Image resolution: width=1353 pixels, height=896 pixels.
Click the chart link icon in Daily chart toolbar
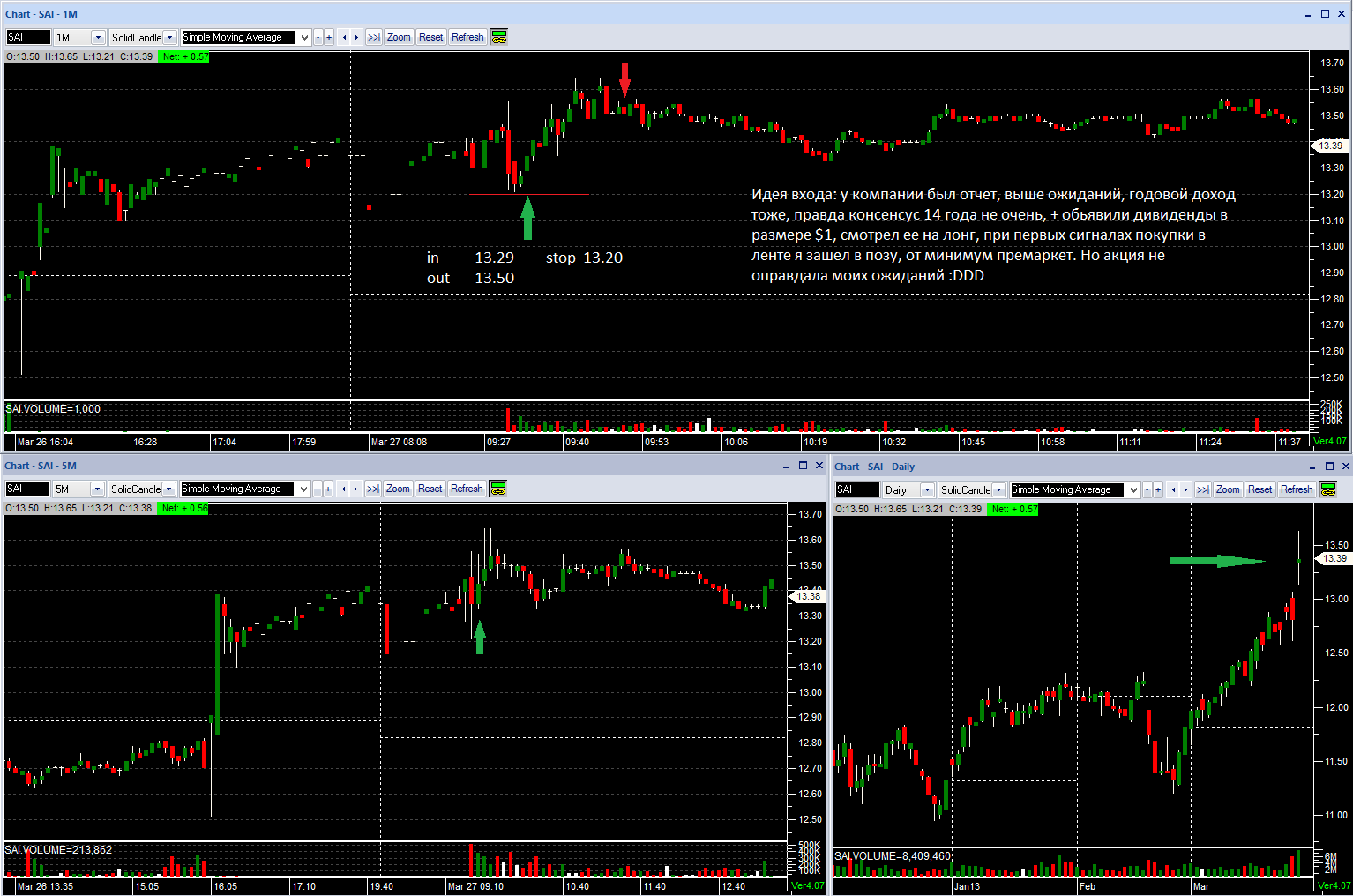(1328, 489)
